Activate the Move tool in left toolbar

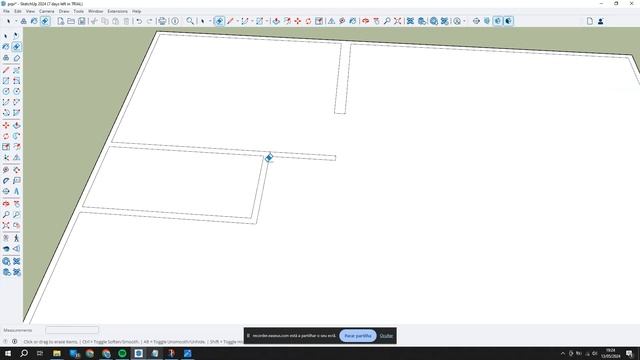[6, 125]
